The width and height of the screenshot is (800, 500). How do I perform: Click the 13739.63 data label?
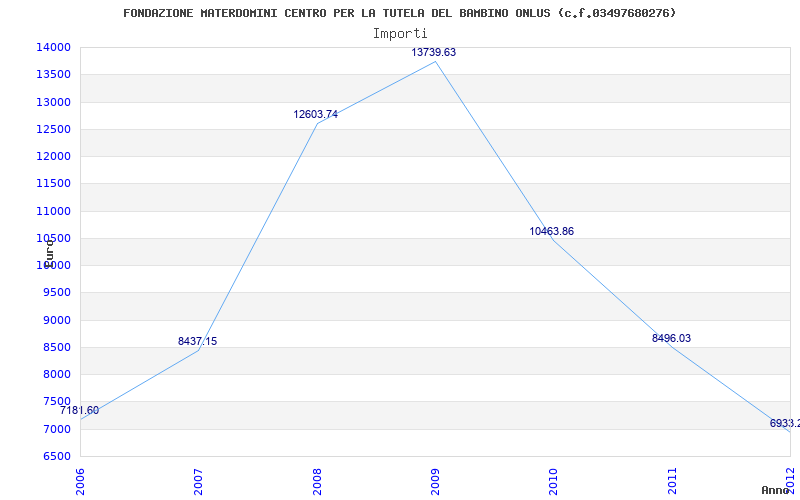click(x=434, y=53)
